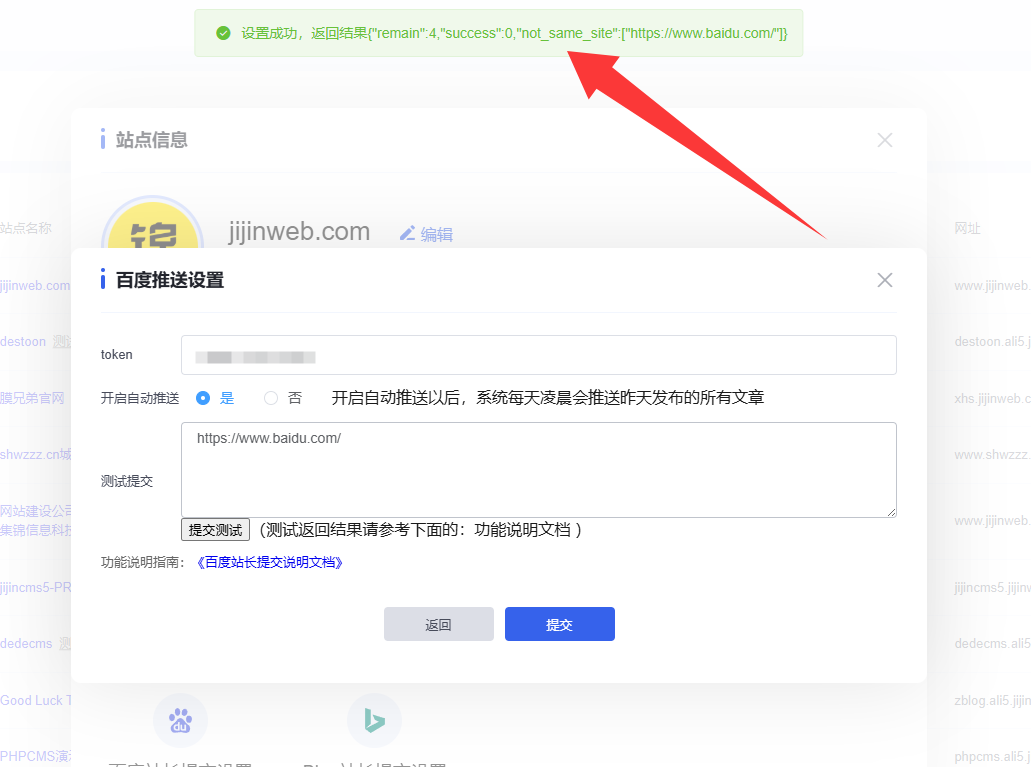Focus the token input field
The image size is (1031, 767).
click(x=539, y=355)
